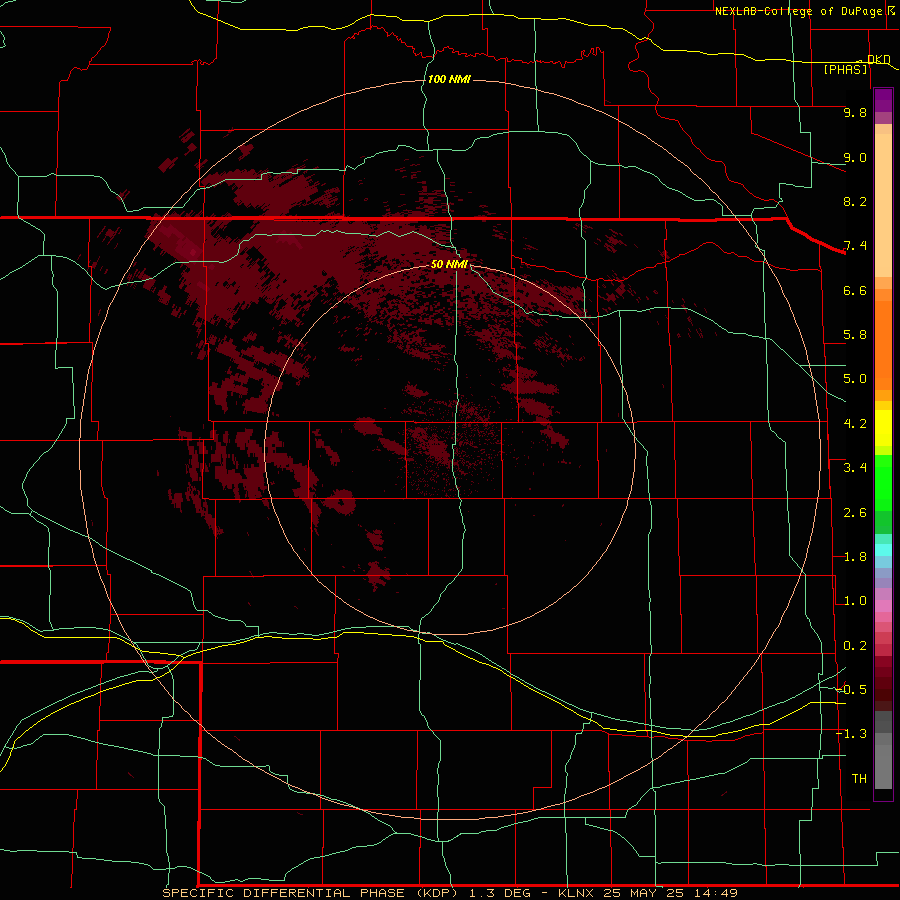Viewport: 900px width, 900px height.
Task: Click the DKD label near the top right
Action: [x=878, y=59]
